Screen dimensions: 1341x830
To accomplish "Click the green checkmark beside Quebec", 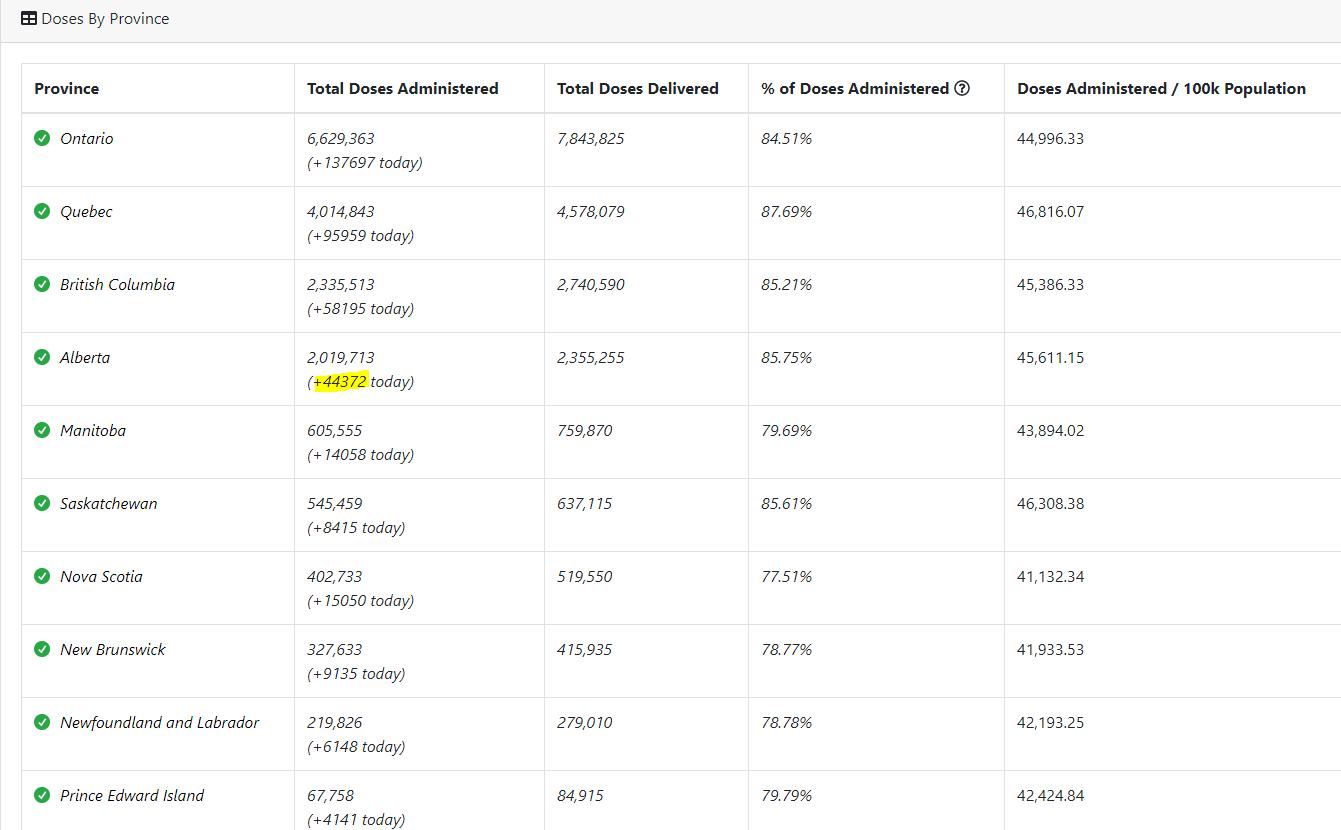I will coord(41,211).
